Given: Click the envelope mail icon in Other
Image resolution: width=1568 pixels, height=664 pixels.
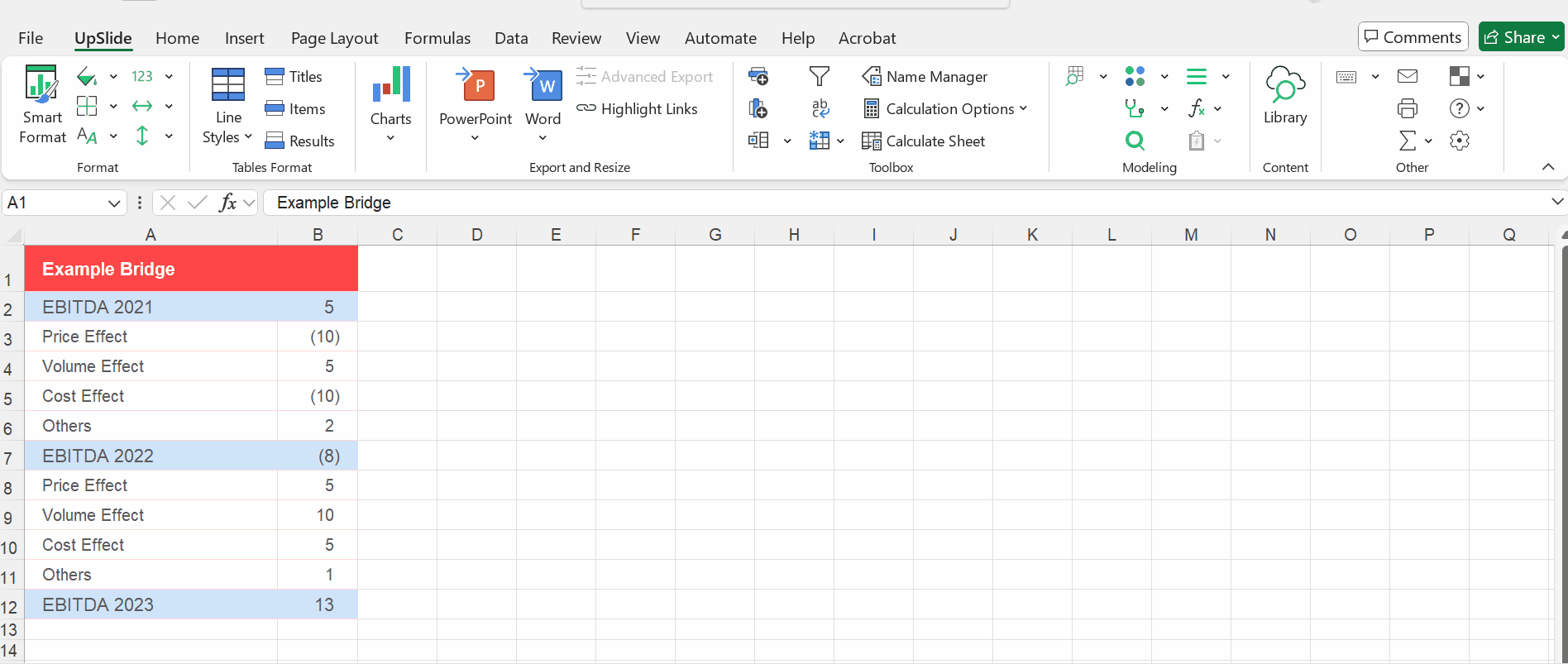Looking at the screenshot, I should 1408,76.
